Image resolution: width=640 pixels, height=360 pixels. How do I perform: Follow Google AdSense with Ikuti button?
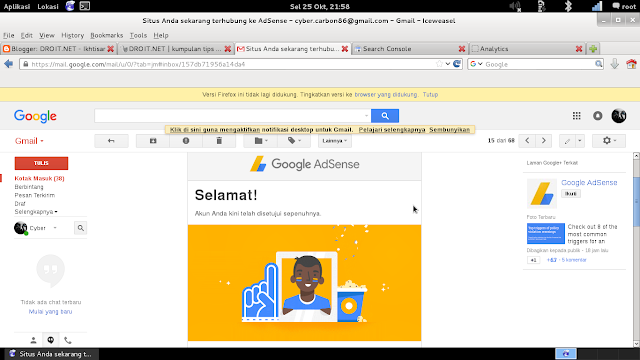tap(571, 194)
